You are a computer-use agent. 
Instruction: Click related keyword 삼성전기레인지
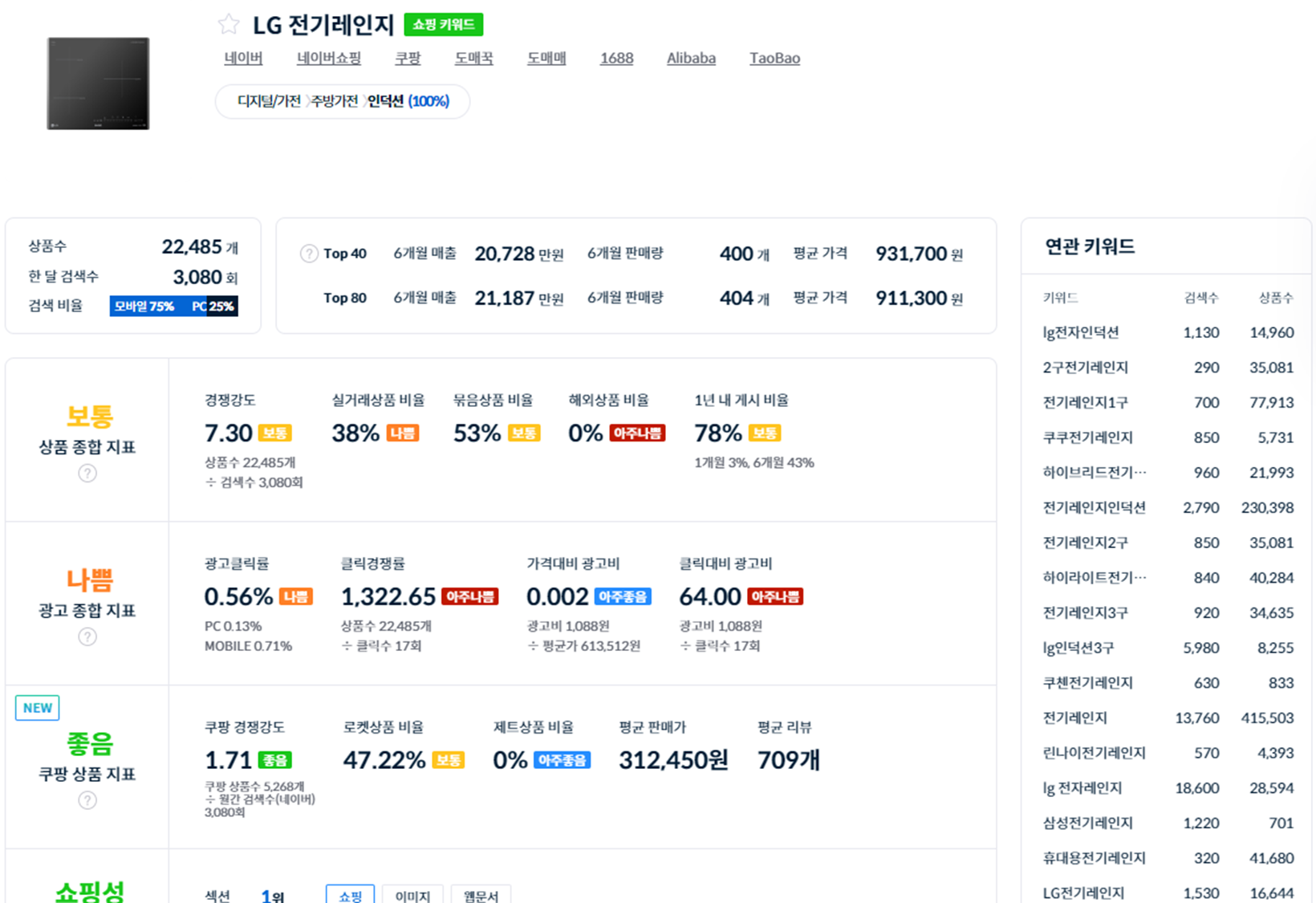[1088, 823]
